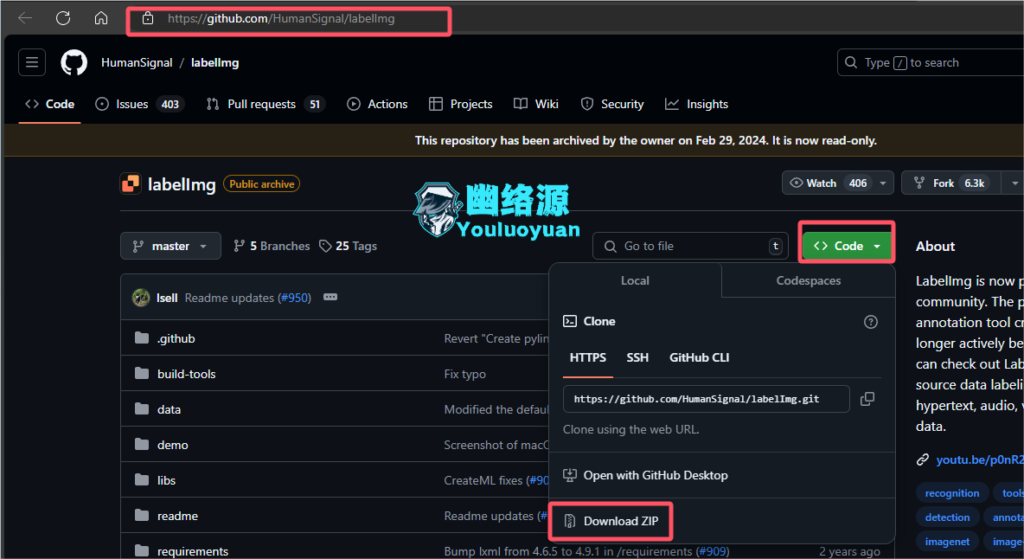
Task: Open the browser home page icon
Action: tap(101, 18)
